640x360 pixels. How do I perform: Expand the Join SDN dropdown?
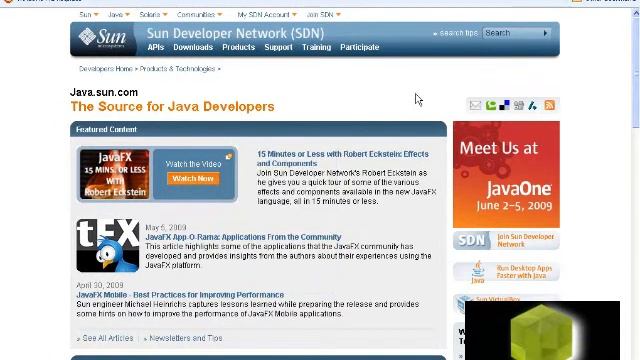[323, 15]
